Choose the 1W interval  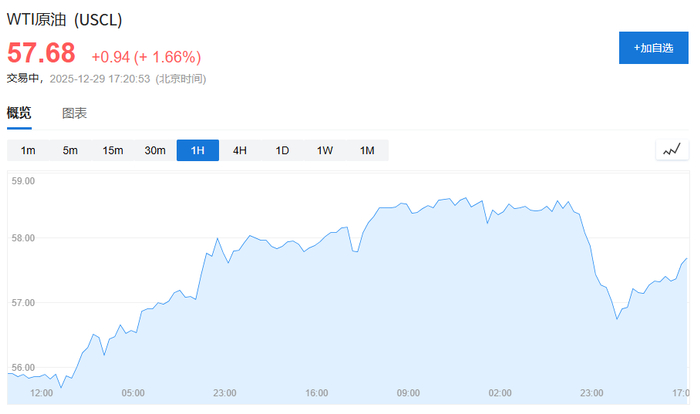coord(325,151)
